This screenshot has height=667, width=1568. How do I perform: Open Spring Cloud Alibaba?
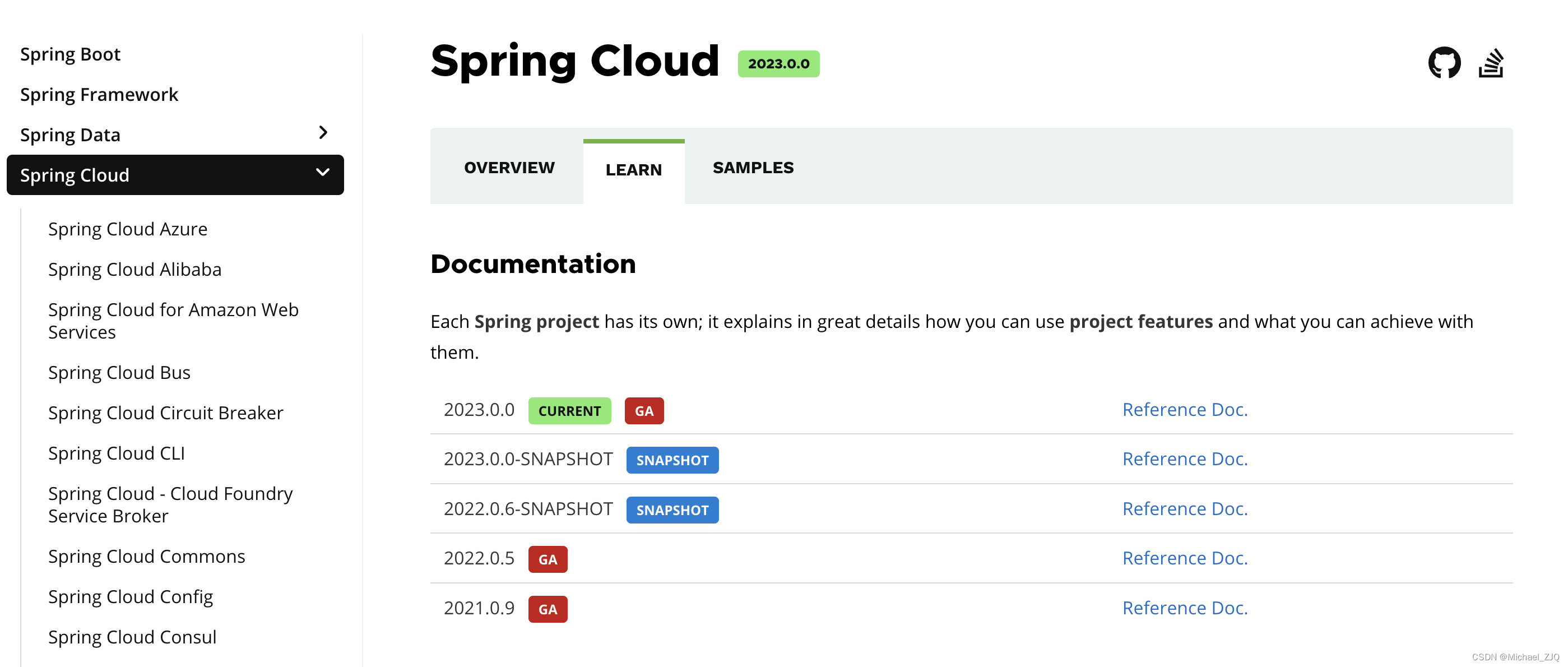click(134, 269)
